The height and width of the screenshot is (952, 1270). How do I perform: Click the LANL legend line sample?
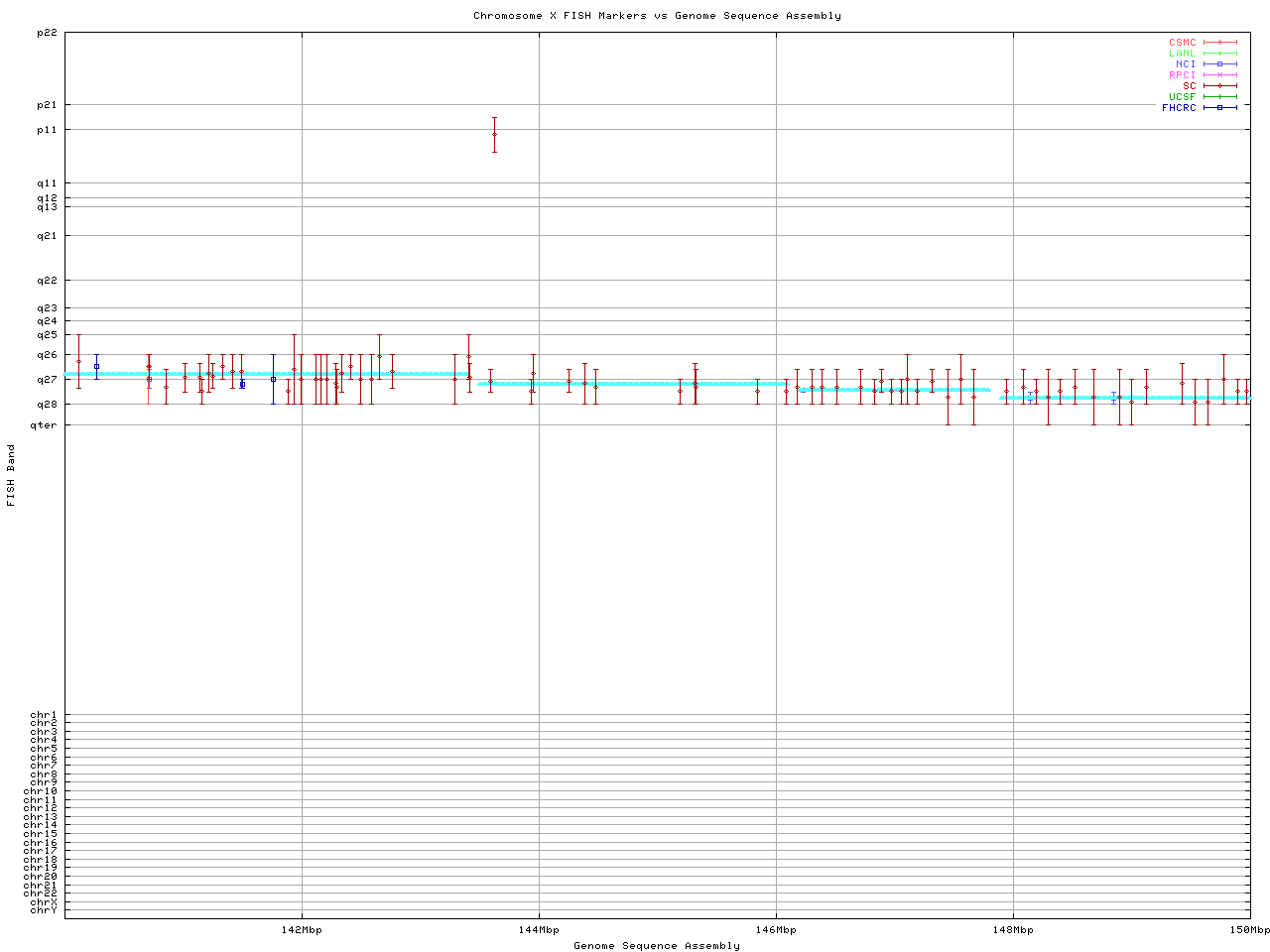tap(1219, 54)
